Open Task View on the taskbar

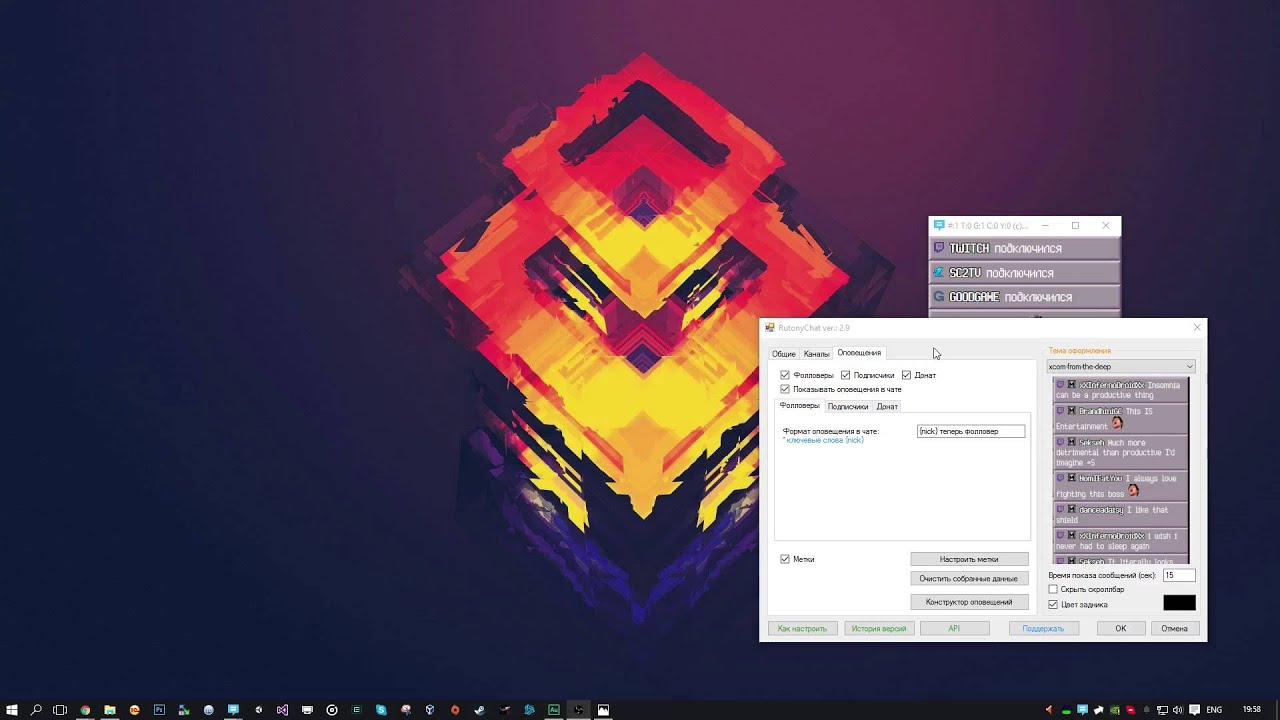point(60,710)
